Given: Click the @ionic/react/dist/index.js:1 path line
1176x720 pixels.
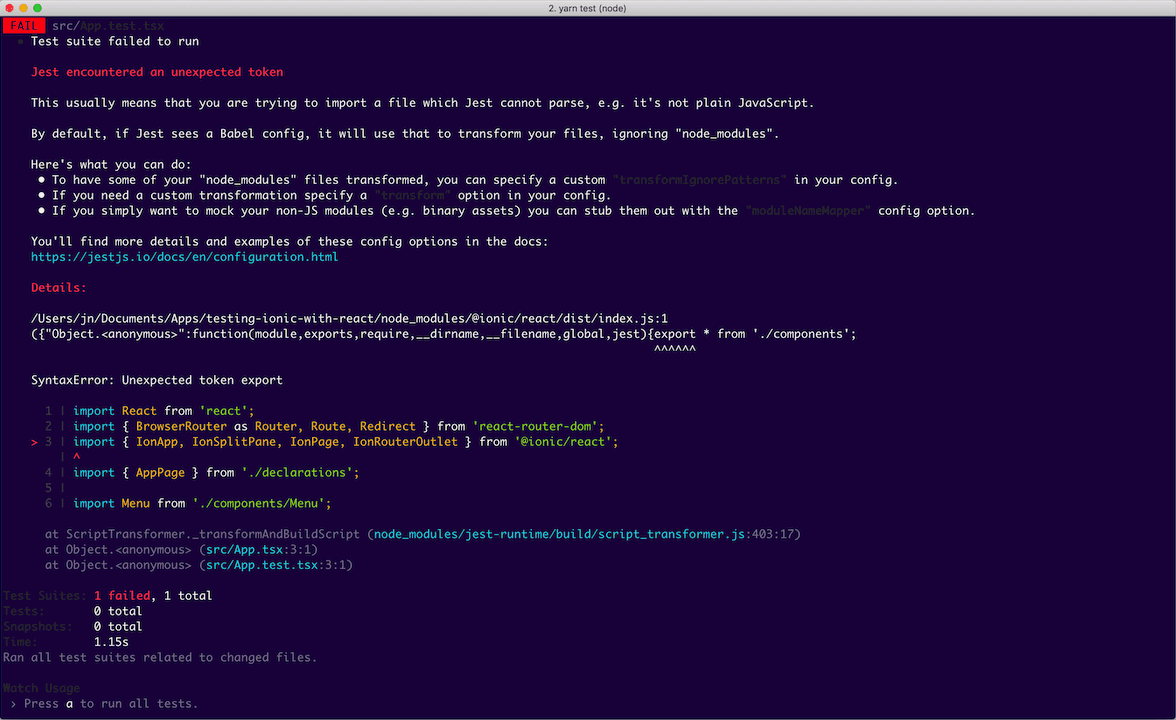Looking at the screenshot, I should (350, 318).
